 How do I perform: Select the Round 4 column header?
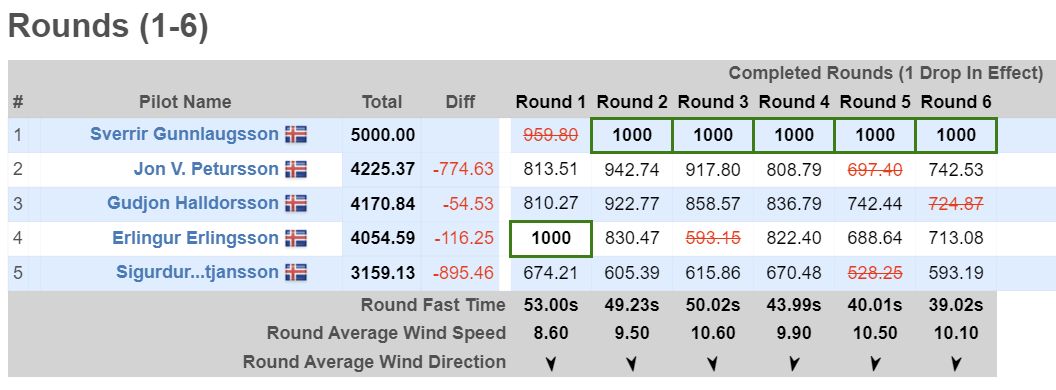(794, 102)
